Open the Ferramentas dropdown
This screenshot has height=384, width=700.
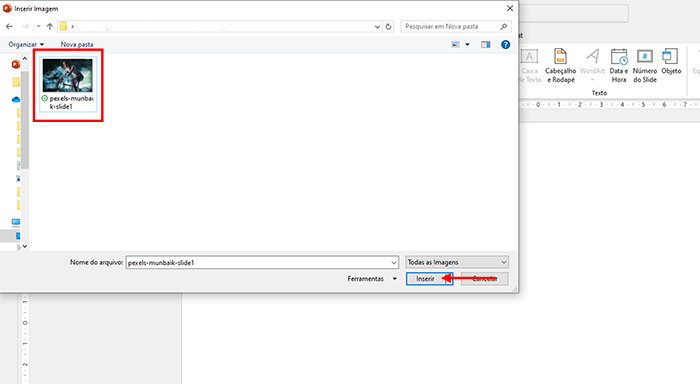[x=372, y=279]
